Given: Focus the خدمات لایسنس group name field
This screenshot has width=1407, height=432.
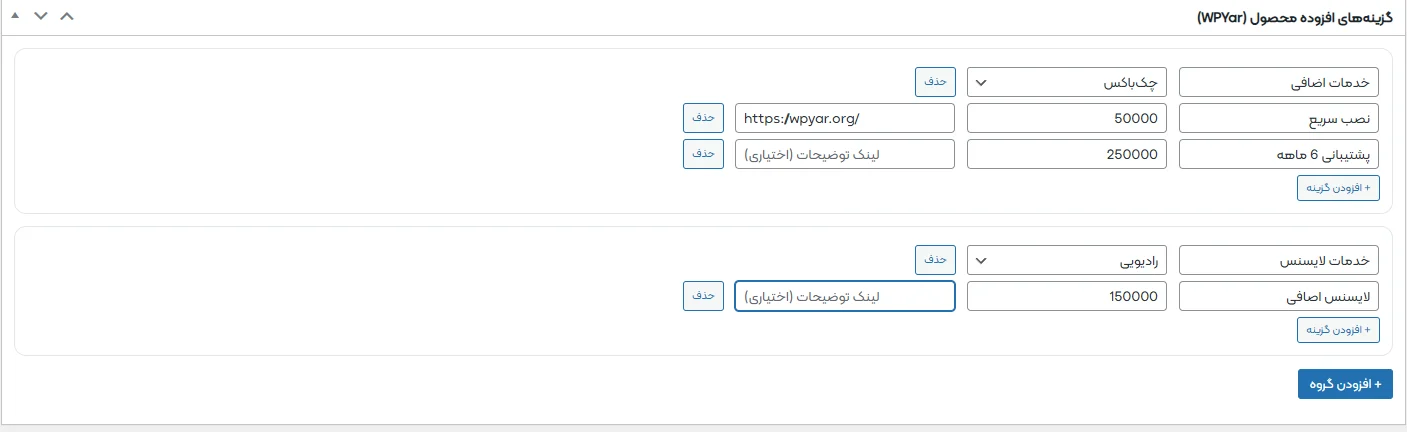Looking at the screenshot, I should point(1279,260).
